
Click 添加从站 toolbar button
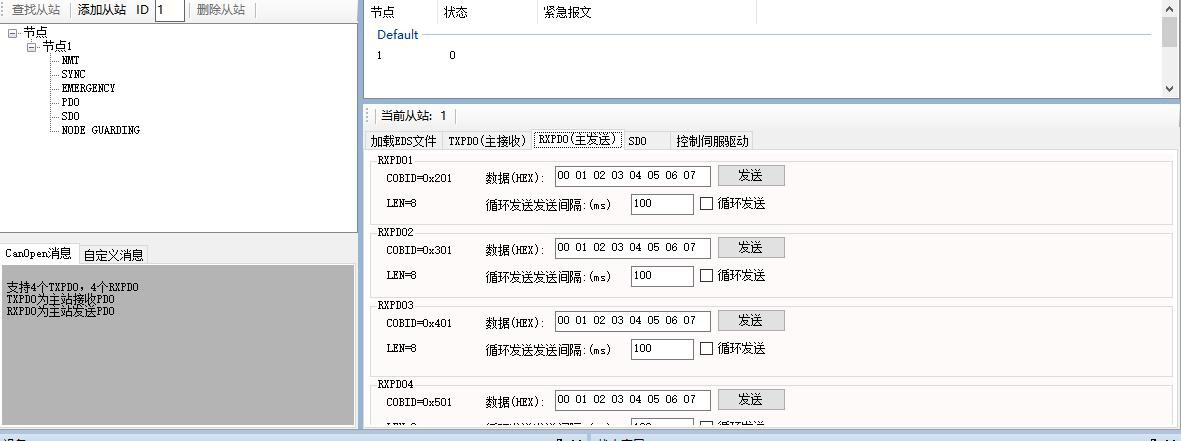pyautogui.click(x=102, y=10)
